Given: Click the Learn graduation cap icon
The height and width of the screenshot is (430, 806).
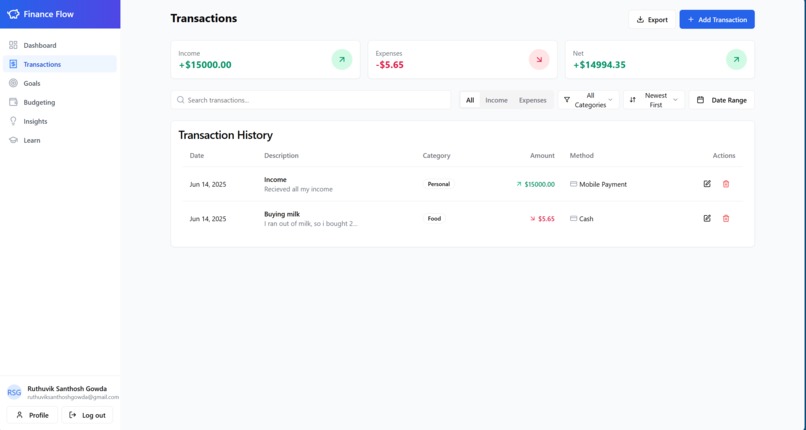Looking at the screenshot, I should pos(13,140).
